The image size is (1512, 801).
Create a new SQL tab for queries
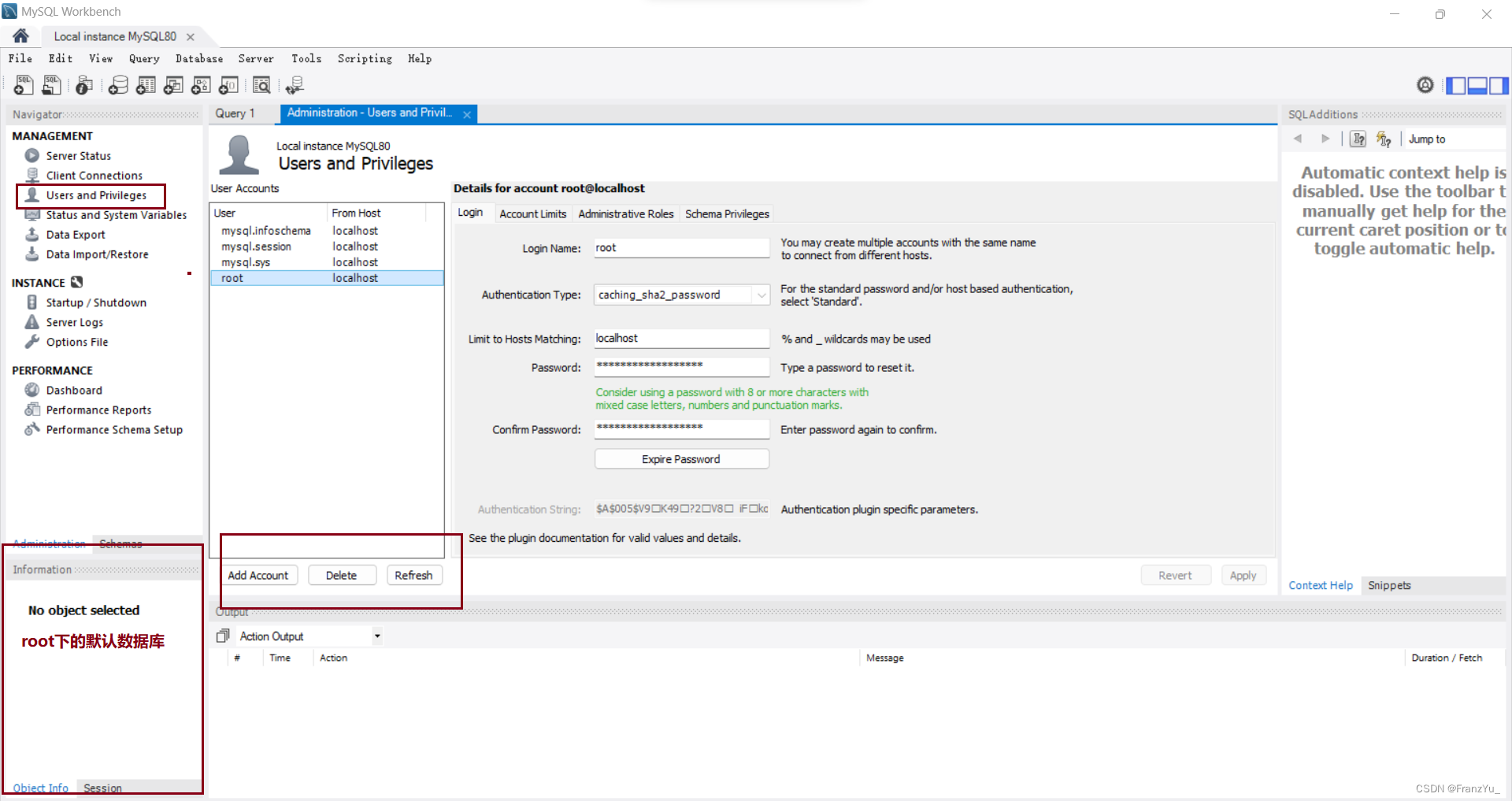(x=24, y=85)
